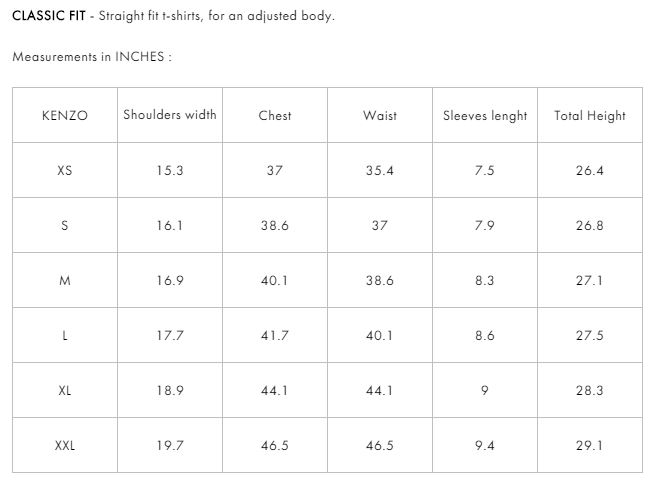Click the L chest value 41.7

[275, 336]
